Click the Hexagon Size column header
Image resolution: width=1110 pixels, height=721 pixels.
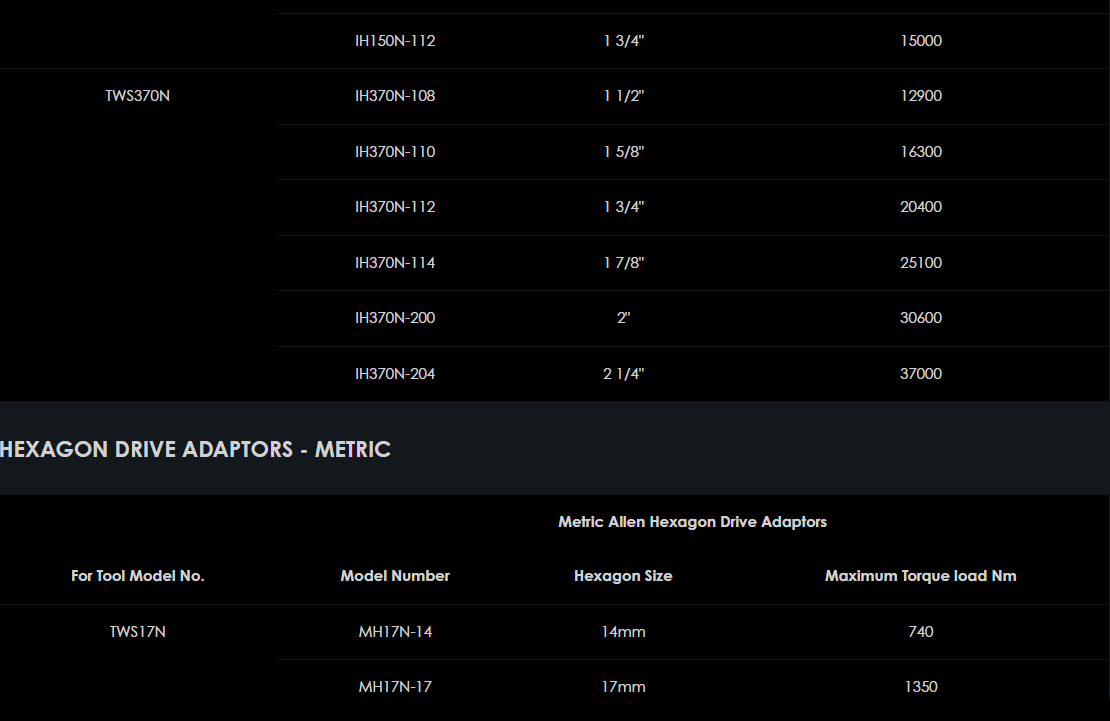point(623,576)
